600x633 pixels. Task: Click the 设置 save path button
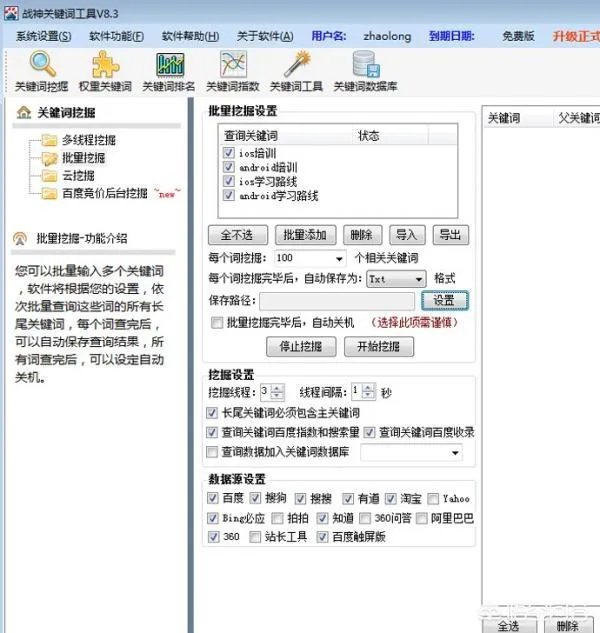pos(445,300)
